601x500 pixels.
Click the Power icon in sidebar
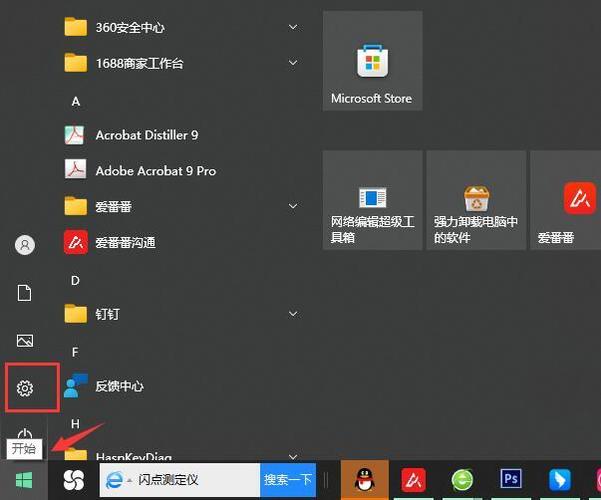(x=25, y=434)
